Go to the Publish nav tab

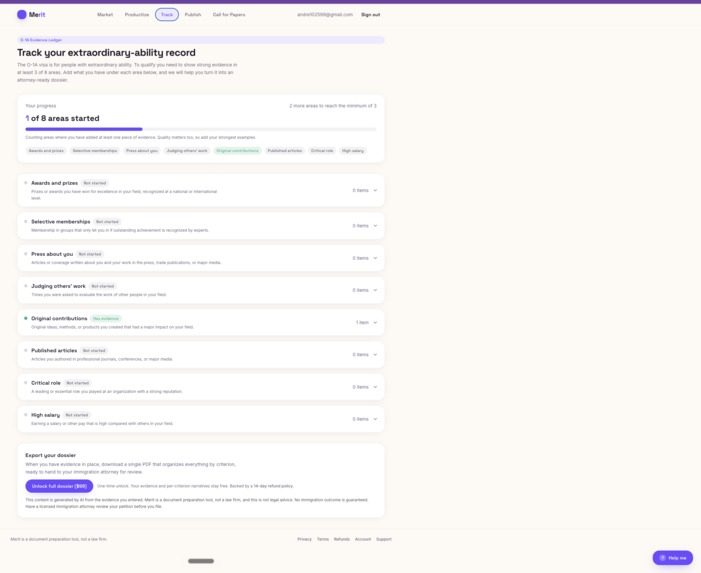[193, 15]
